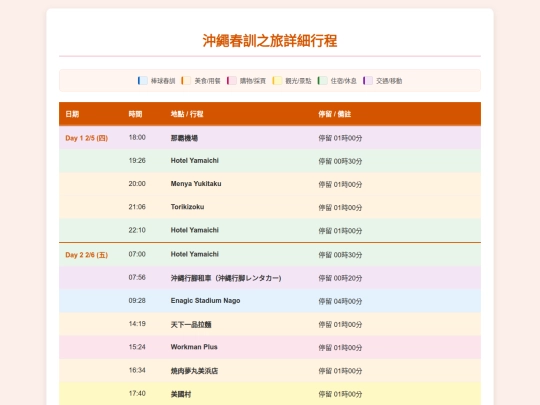Click the green 住宿/休息 legend swatch
This screenshot has width=540, height=405.
[322, 81]
